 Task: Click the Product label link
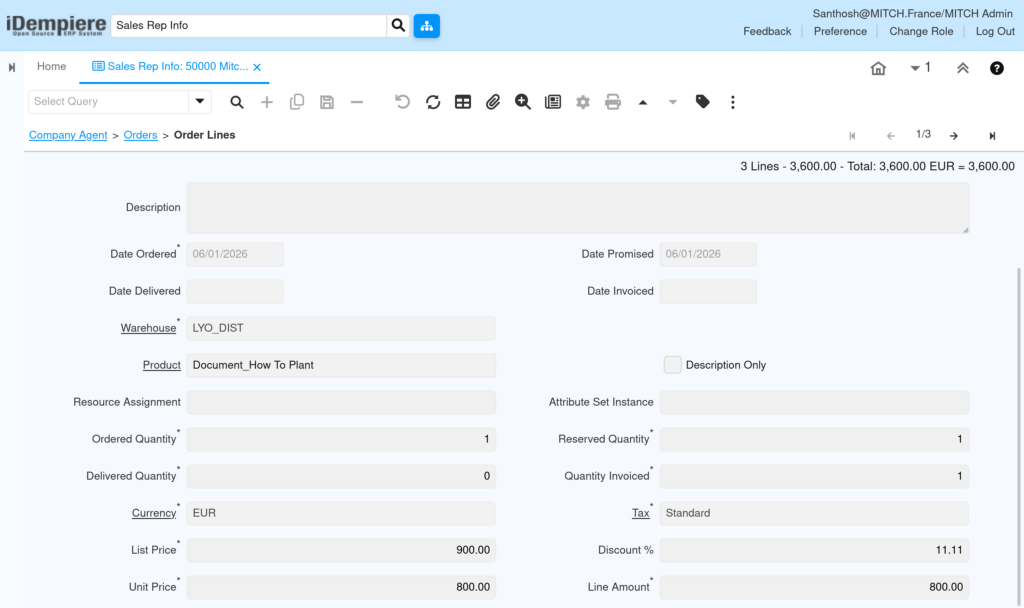(x=161, y=365)
